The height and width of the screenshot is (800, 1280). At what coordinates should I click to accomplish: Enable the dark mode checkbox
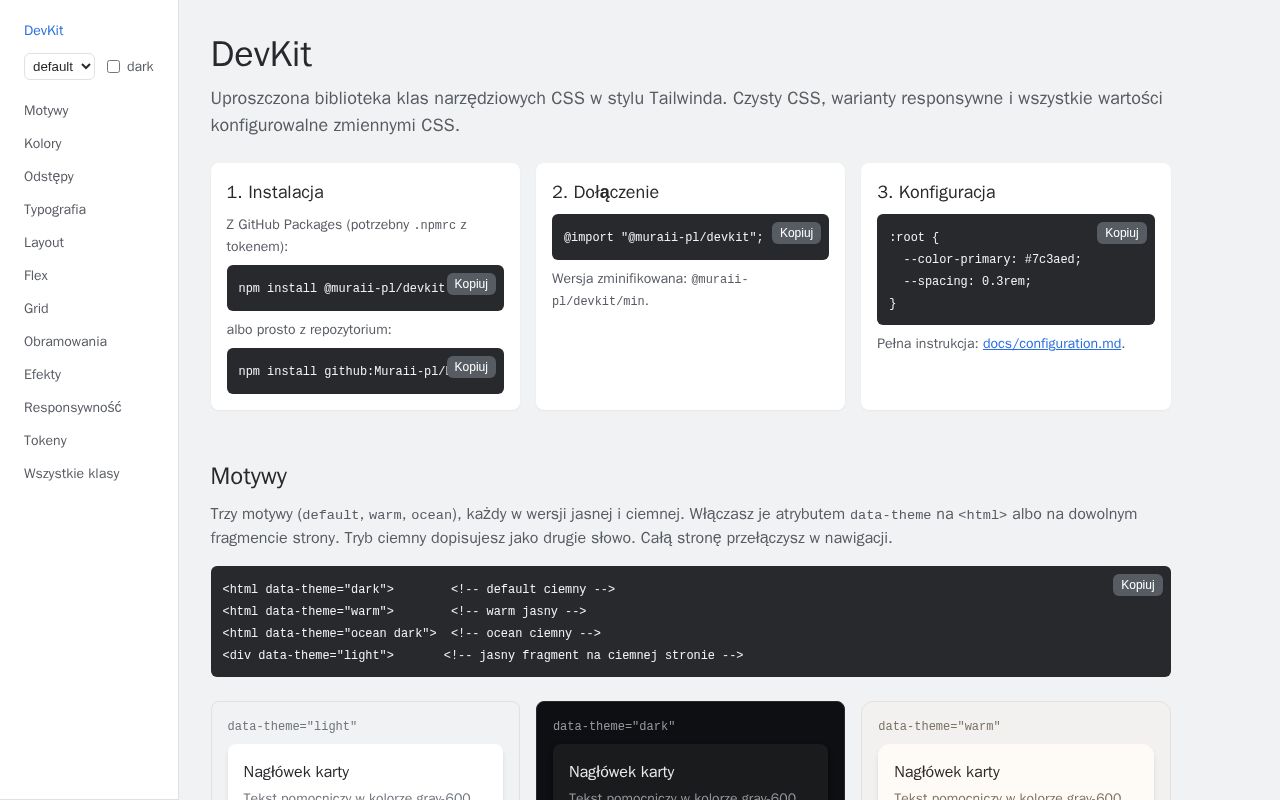[113, 66]
